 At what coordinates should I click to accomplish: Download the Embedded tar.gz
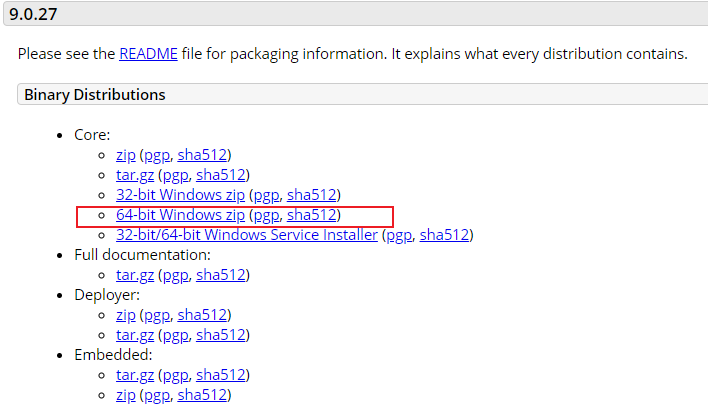point(135,375)
